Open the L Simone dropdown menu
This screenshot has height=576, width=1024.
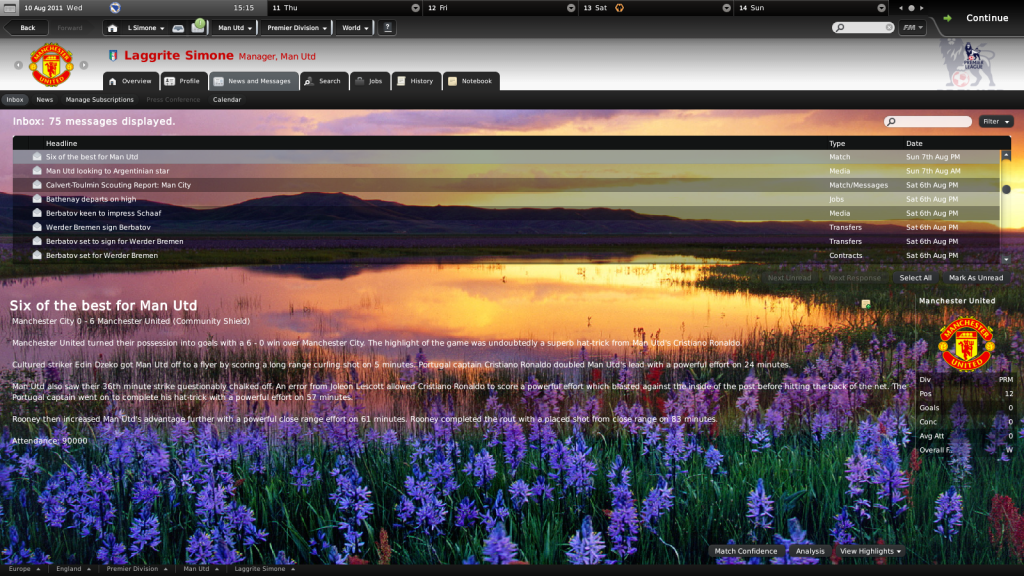click(x=146, y=28)
